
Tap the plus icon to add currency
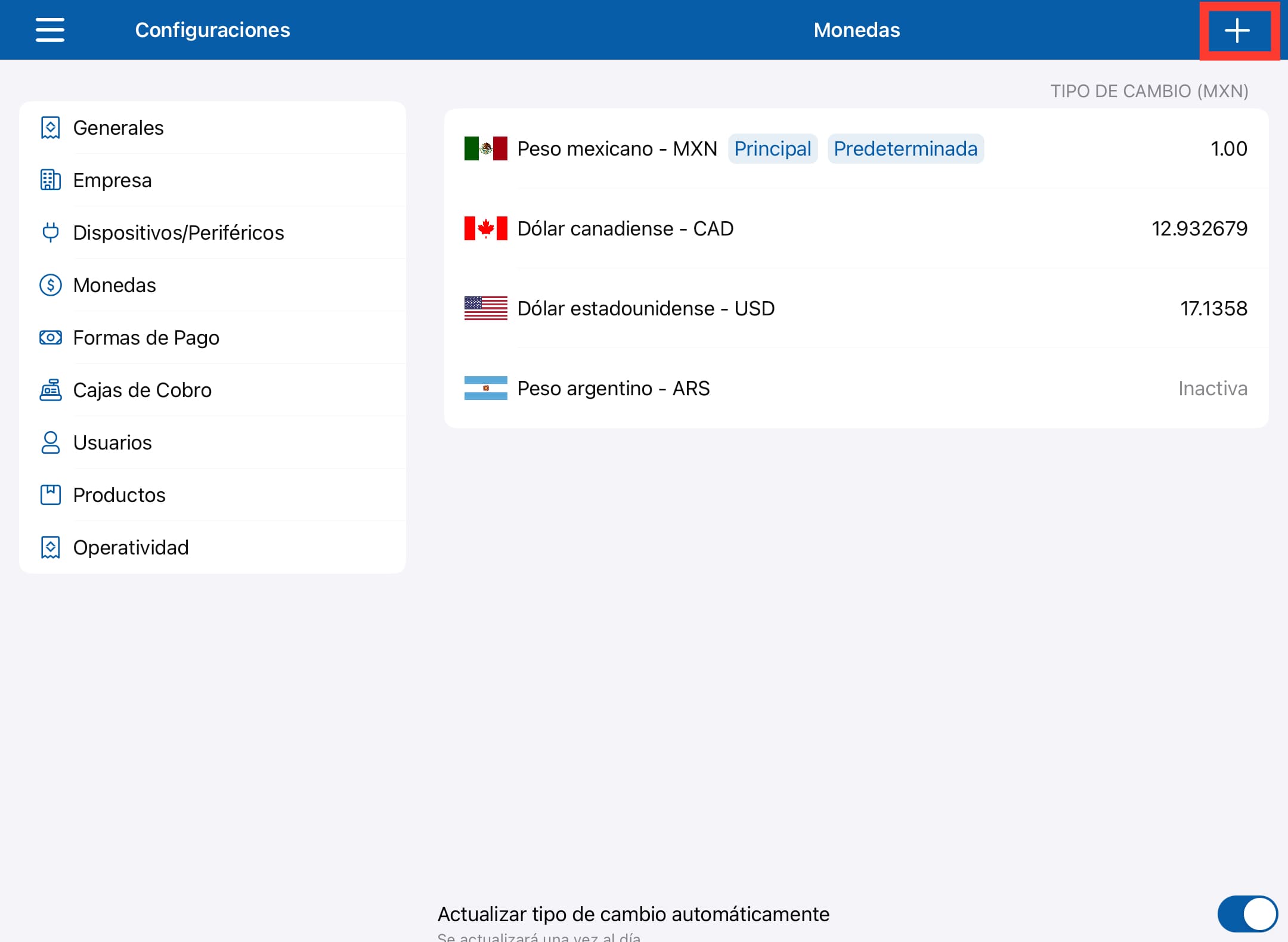click(1237, 30)
